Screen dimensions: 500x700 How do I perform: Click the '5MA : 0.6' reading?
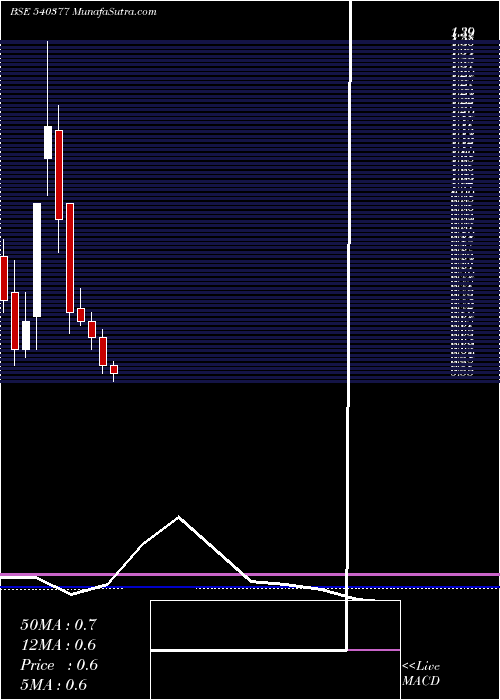click(x=54, y=685)
